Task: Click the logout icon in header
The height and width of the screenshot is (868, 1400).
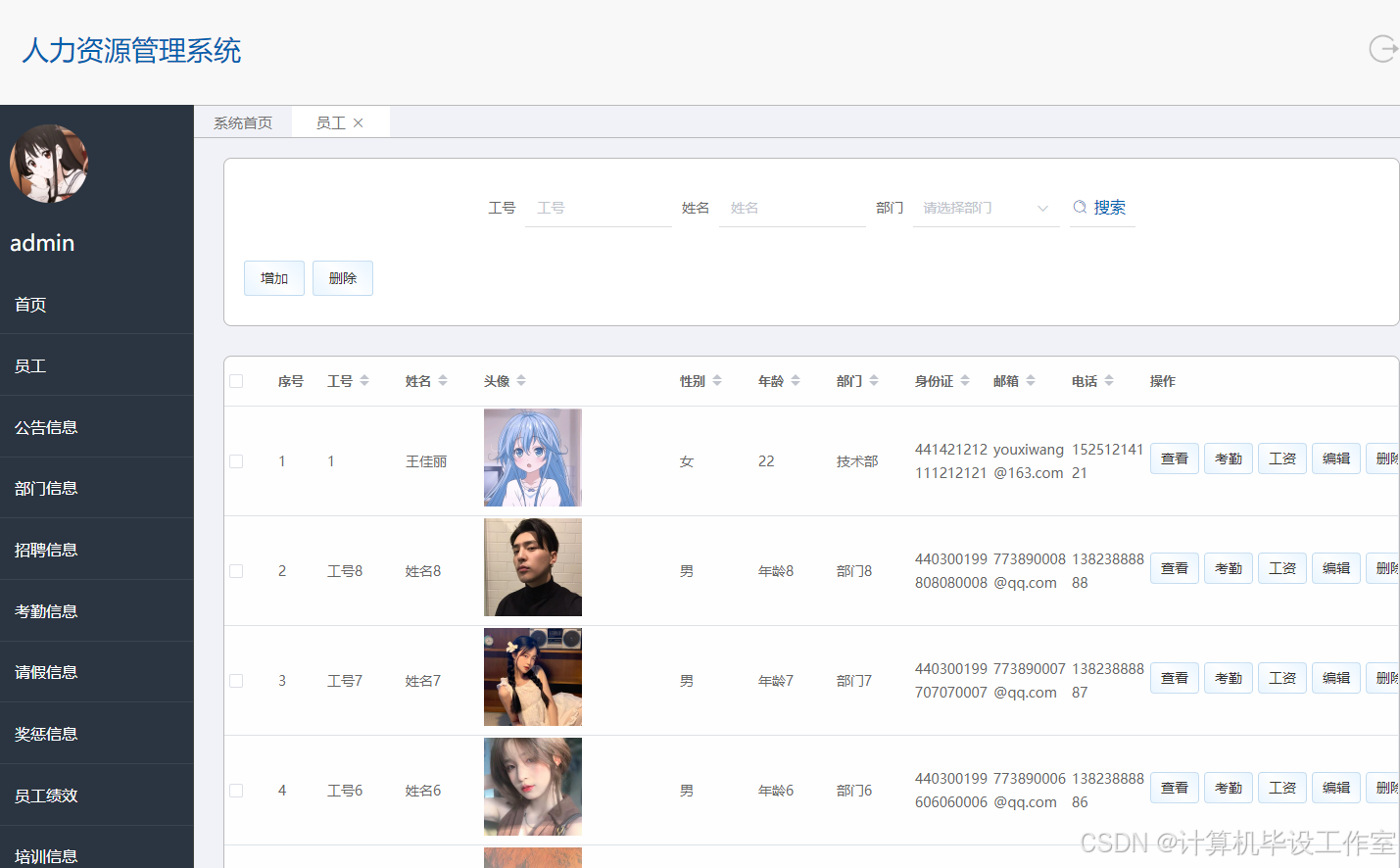Action: [x=1383, y=48]
